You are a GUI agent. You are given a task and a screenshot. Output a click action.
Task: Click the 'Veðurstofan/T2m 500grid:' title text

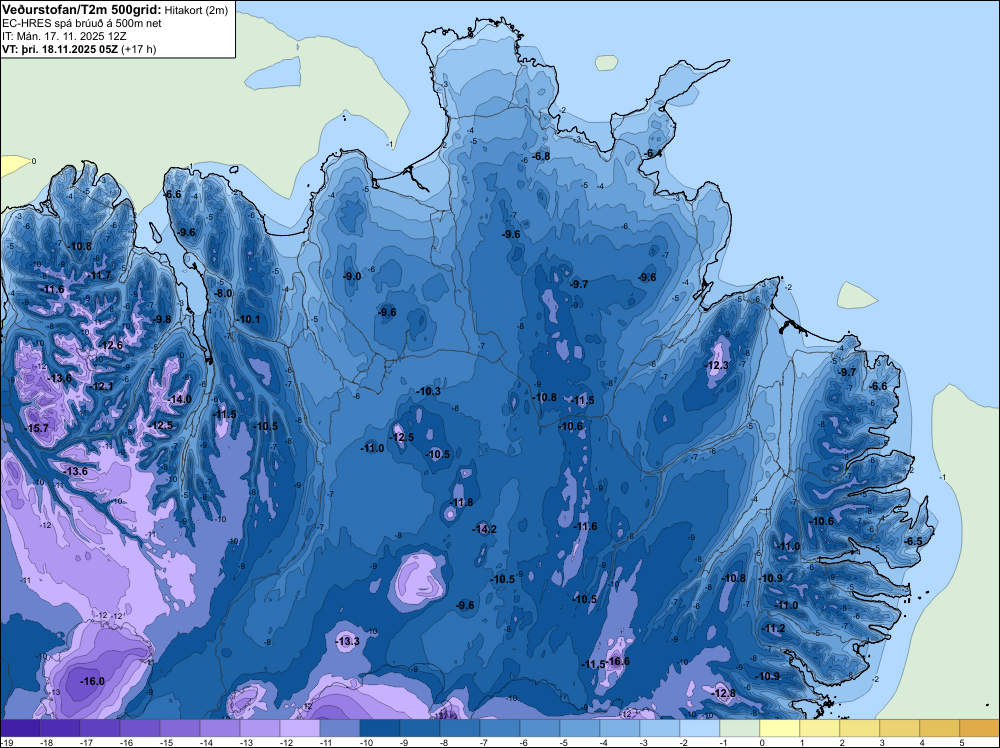point(81,10)
